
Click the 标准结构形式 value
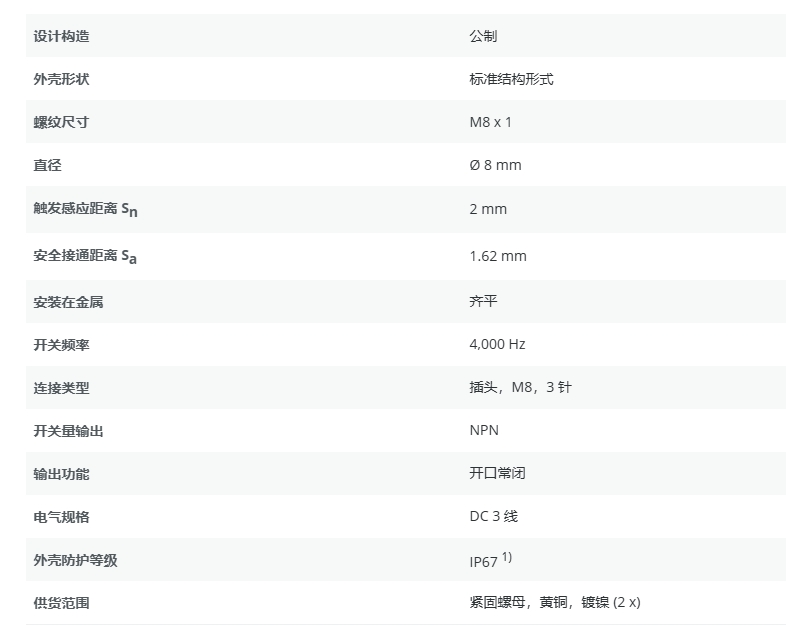[x=511, y=79]
